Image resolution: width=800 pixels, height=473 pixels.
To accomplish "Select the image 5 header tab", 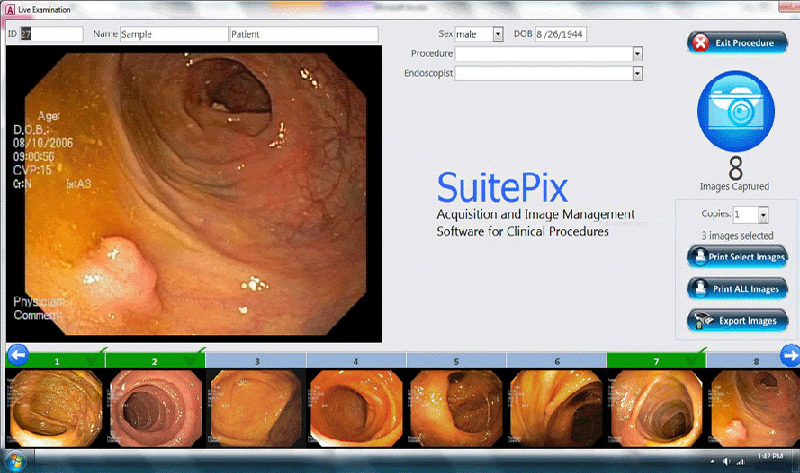I will [x=456, y=359].
